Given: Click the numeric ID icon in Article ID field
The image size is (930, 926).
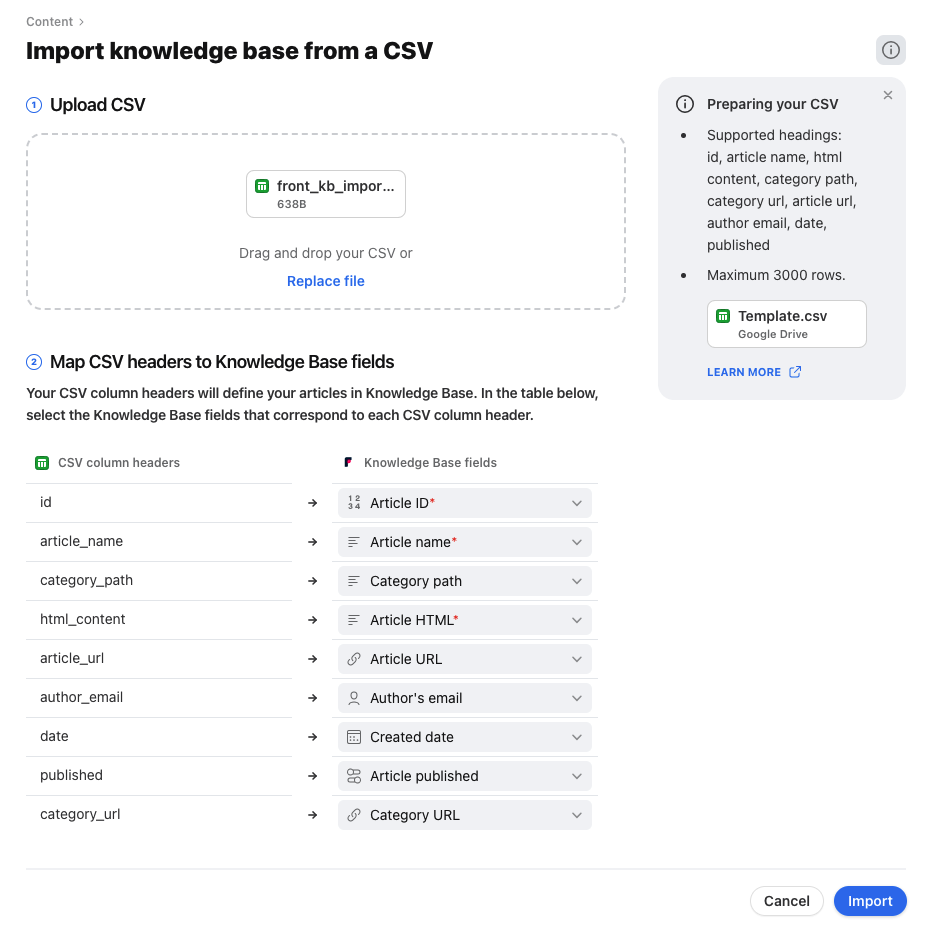Looking at the screenshot, I should click(353, 503).
